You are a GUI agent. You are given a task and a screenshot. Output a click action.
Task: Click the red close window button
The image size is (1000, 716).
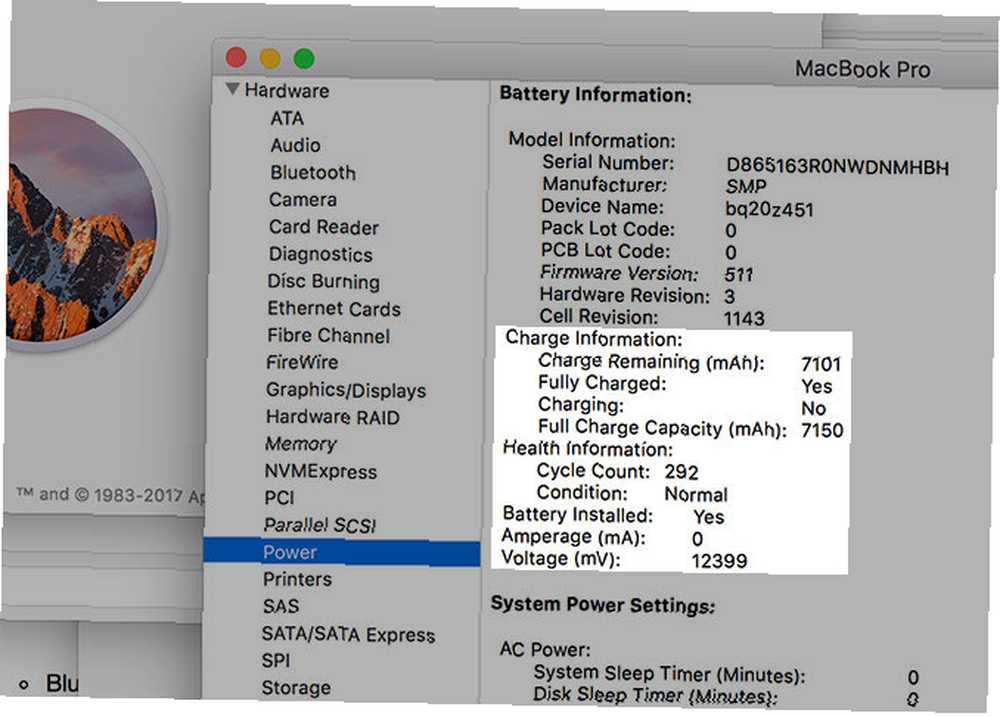pos(237,57)
